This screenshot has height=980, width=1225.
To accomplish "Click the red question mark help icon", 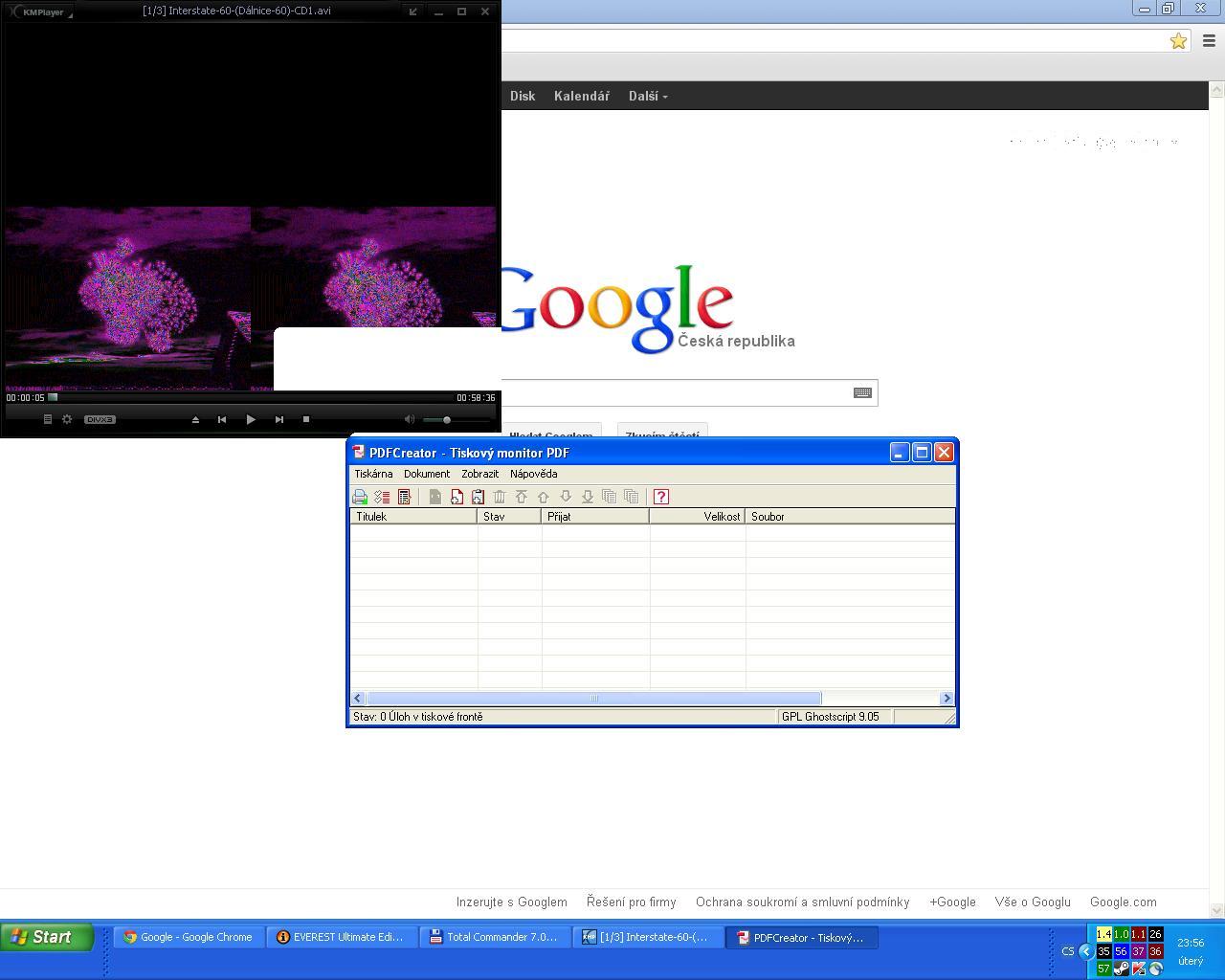I will pyautogui.click(x=661, y=497).
